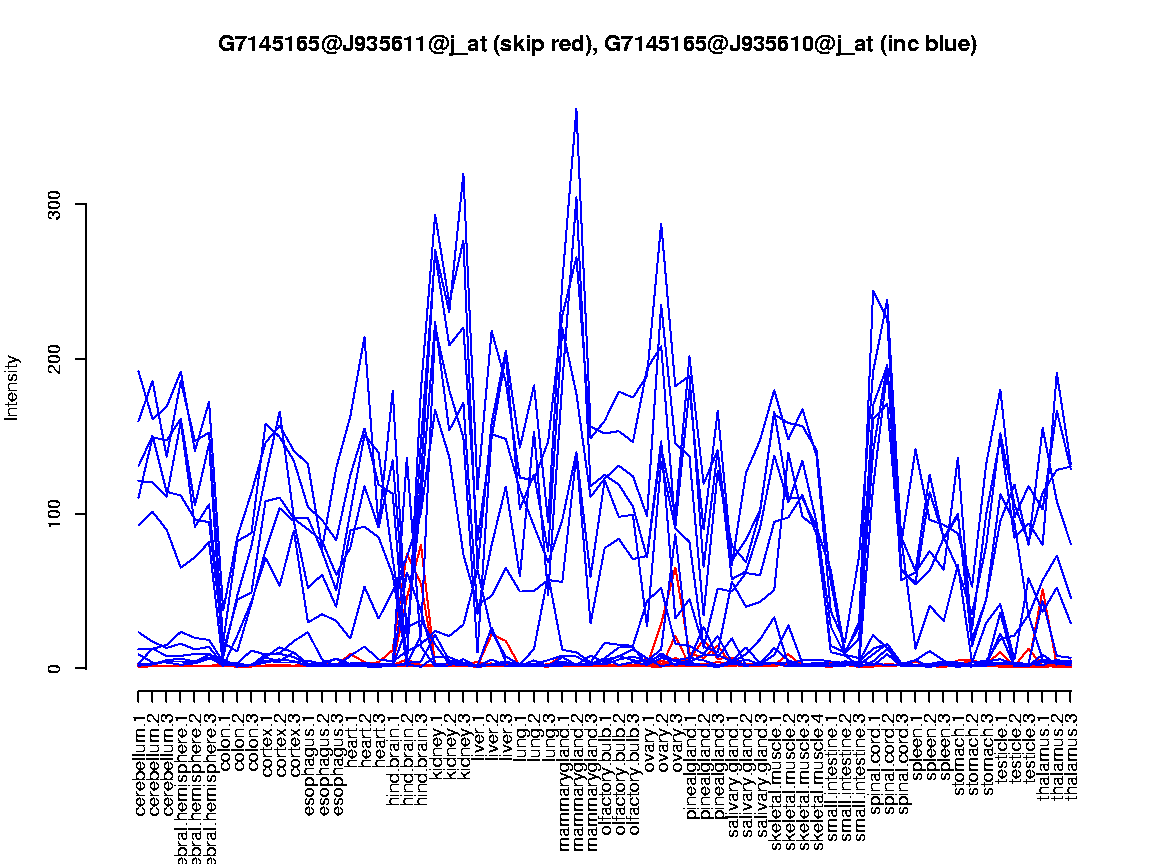The width and height of the screenshot is (1152, 864).
Task: Click the 200 tick label on y-axis
Action: coord(55,359)
